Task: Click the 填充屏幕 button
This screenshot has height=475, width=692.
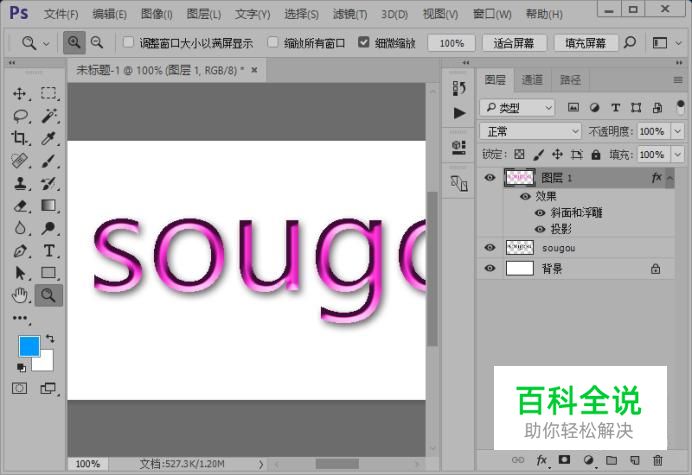Action: tap(586, 43)
